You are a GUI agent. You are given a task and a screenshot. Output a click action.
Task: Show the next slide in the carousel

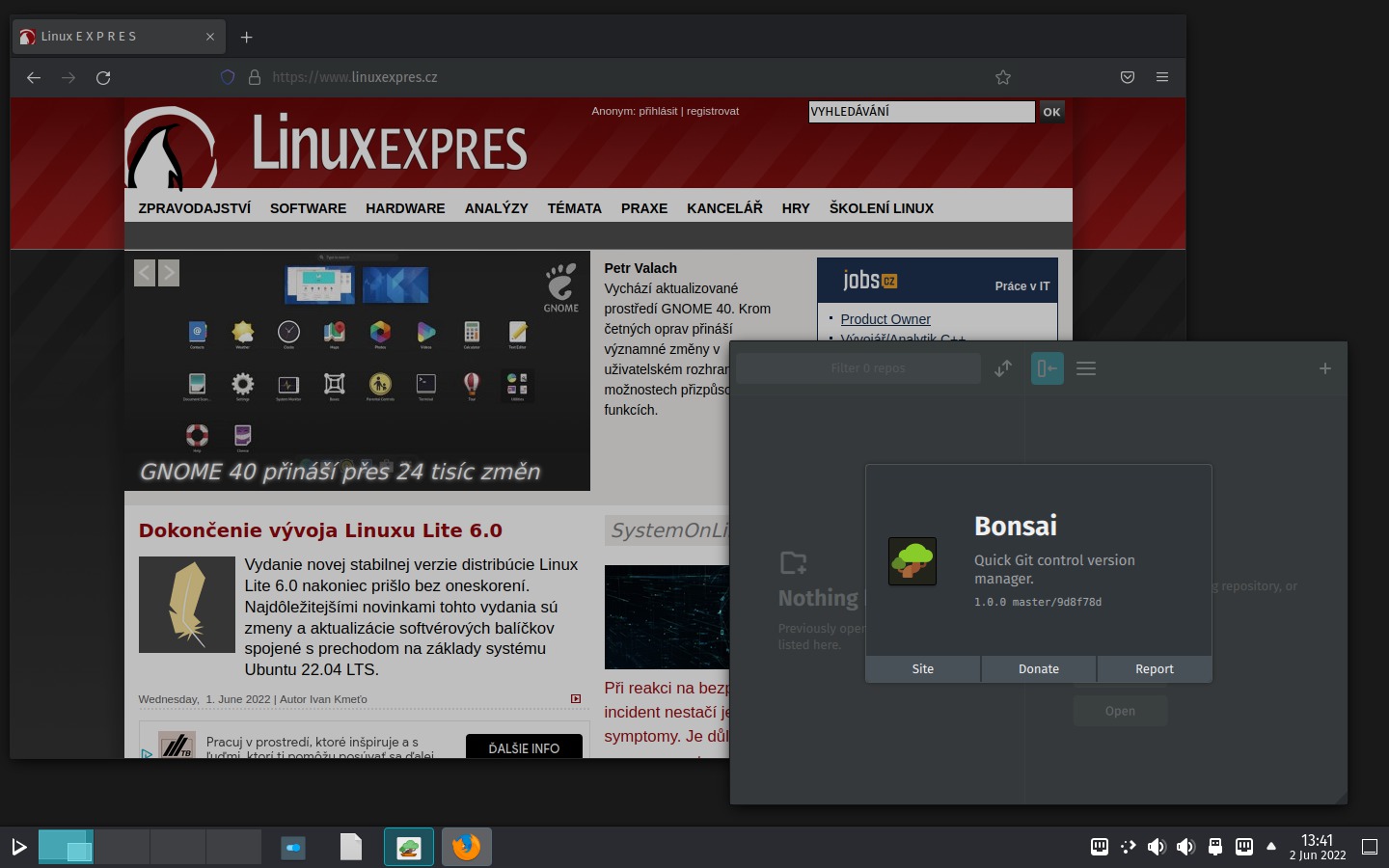coord(169,273)
